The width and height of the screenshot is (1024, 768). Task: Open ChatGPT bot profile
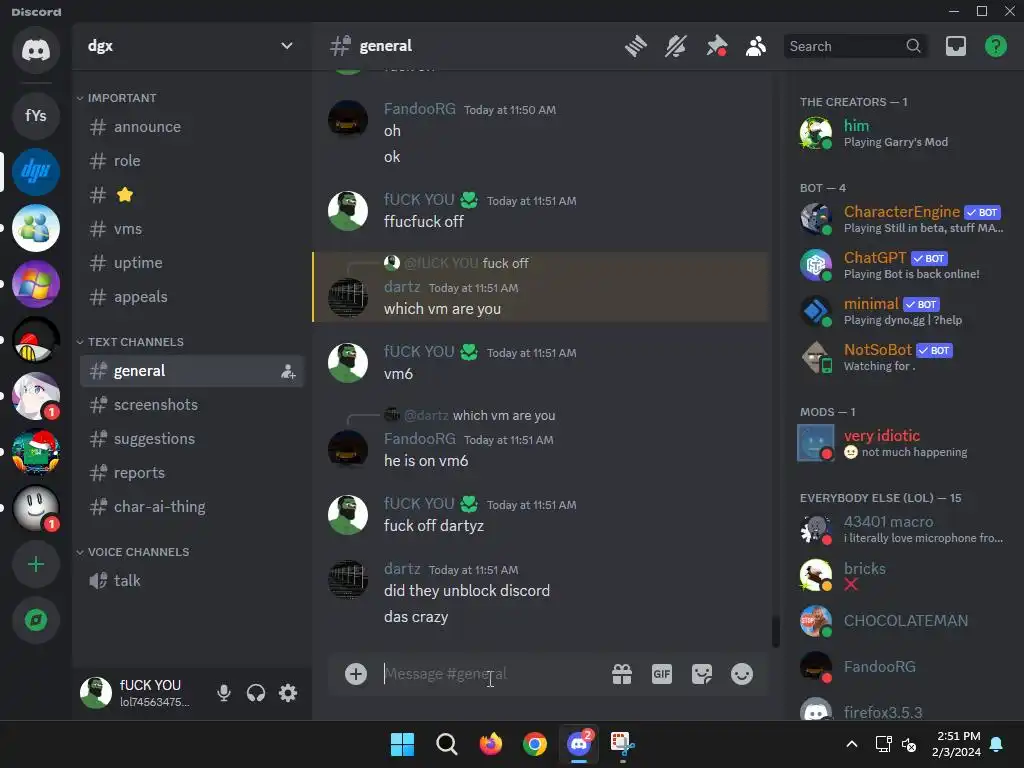coord(903,265)
